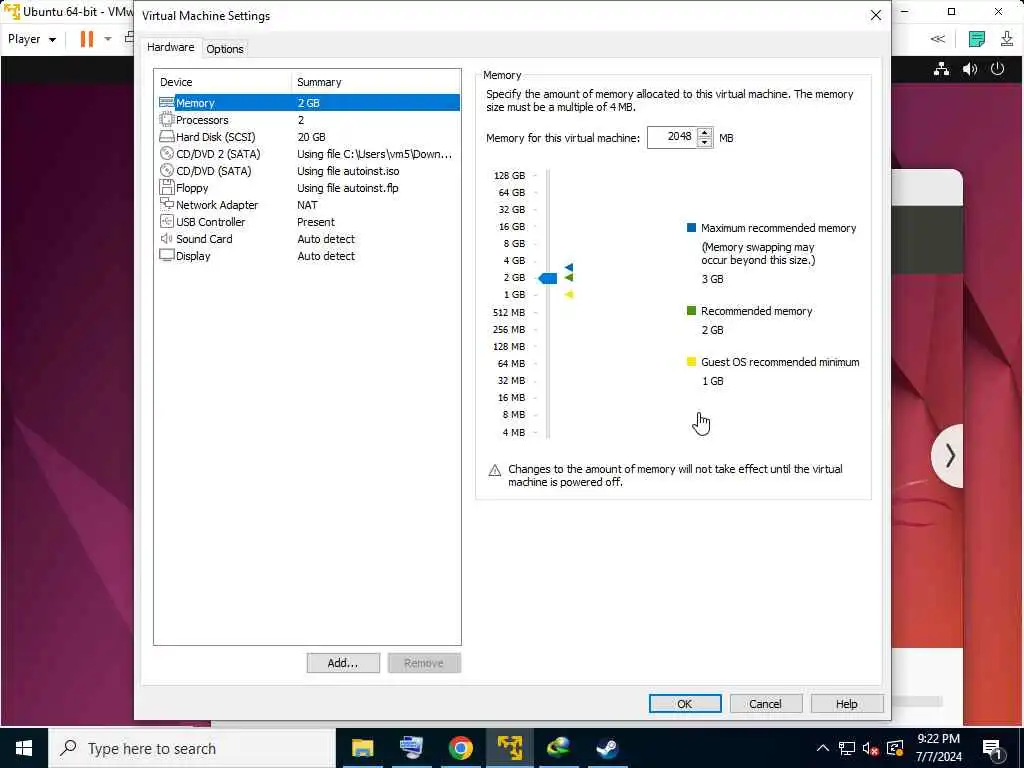The image size is (1024, 768).
Task: Select the Processors chip icon
Action: [167, 120]
